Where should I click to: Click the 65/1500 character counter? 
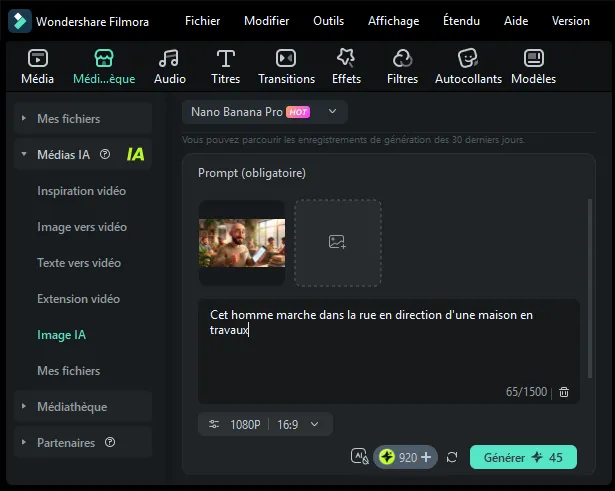526,392
